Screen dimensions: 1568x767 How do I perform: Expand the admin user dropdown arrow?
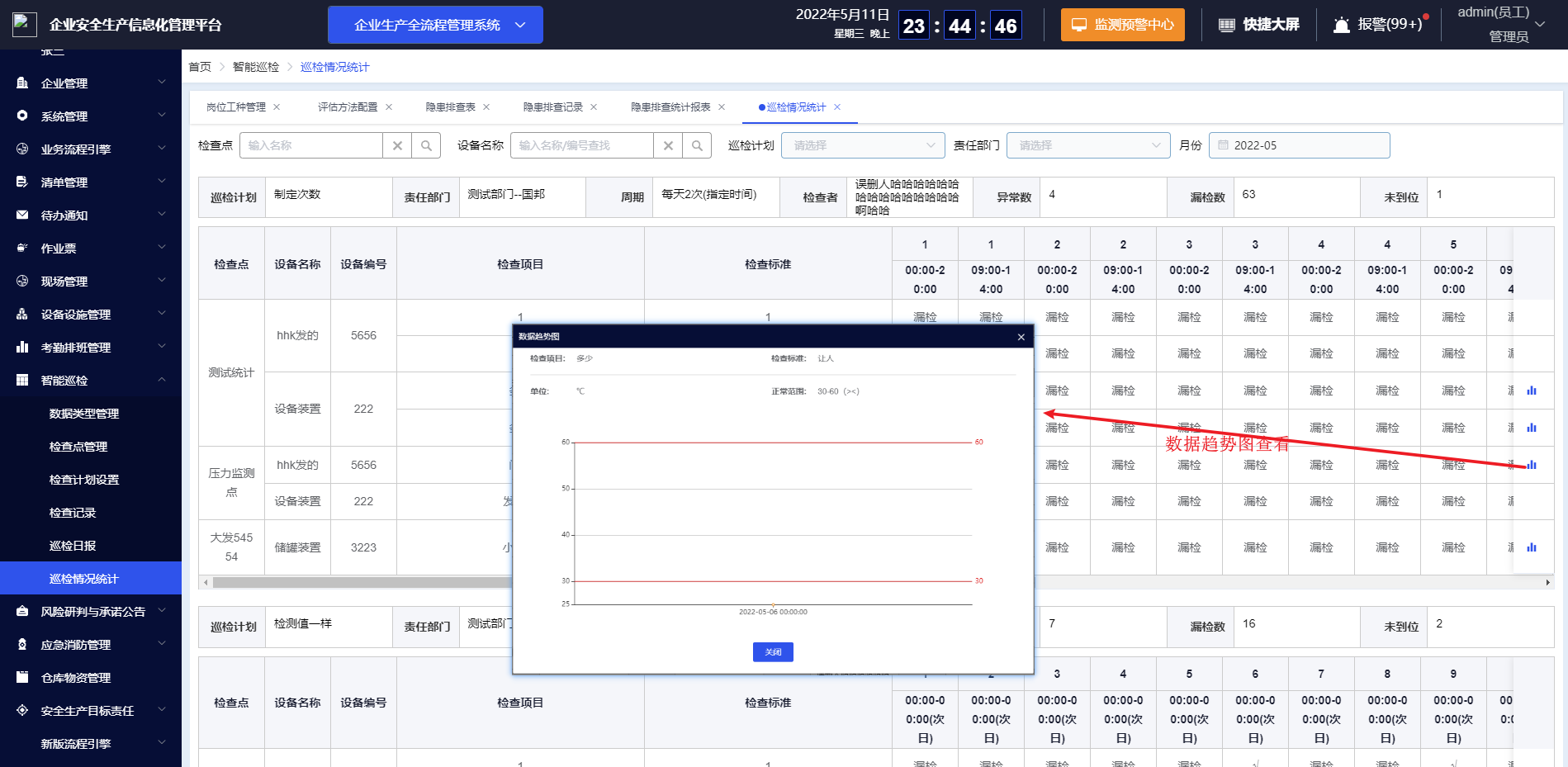(x=1540, y=24)
